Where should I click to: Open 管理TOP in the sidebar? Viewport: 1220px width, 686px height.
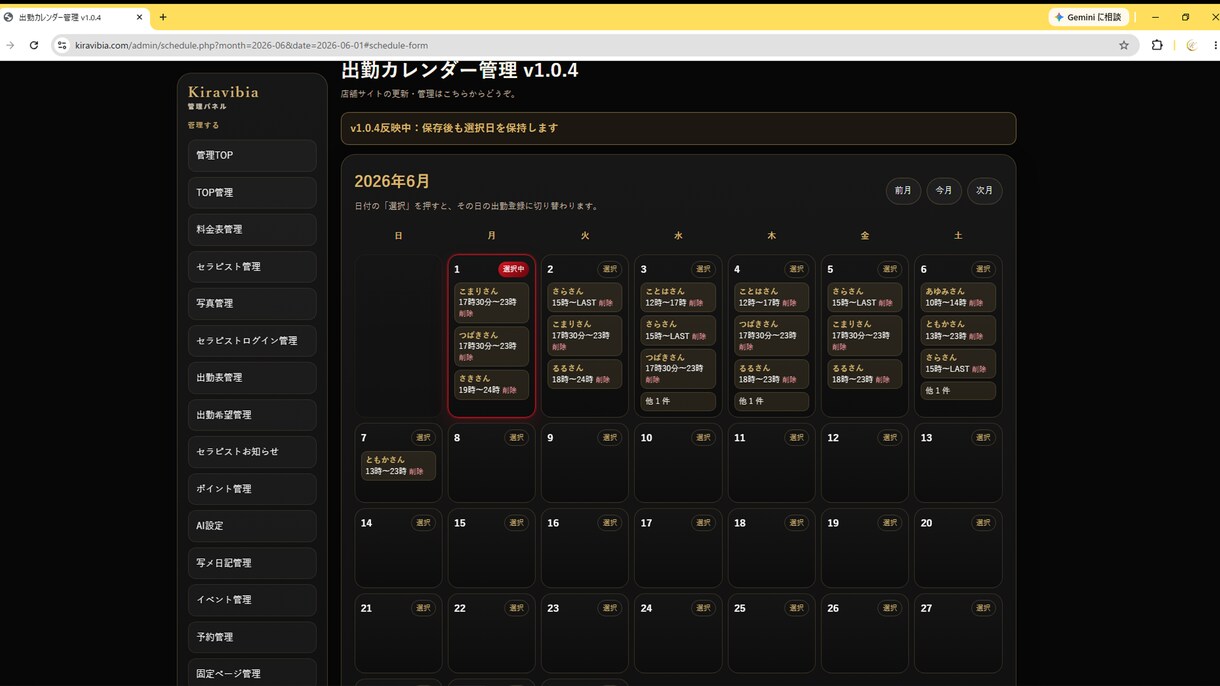pyautogui.click(x=252, y=155)
